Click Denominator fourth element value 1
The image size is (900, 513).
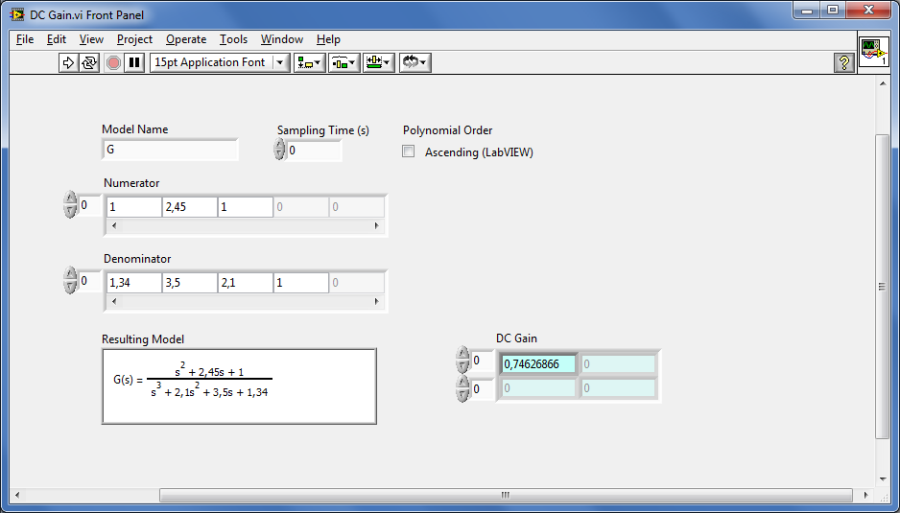301,283
